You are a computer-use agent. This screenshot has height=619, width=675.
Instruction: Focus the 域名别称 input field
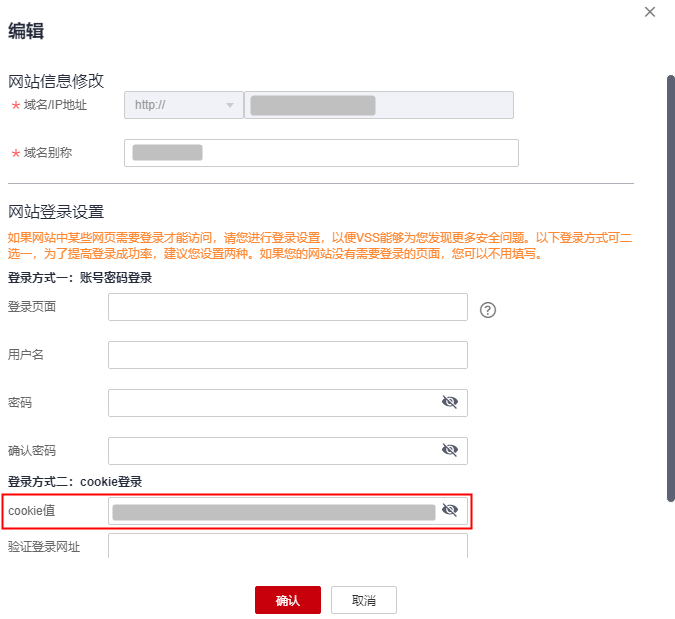[x=321, y=153]
